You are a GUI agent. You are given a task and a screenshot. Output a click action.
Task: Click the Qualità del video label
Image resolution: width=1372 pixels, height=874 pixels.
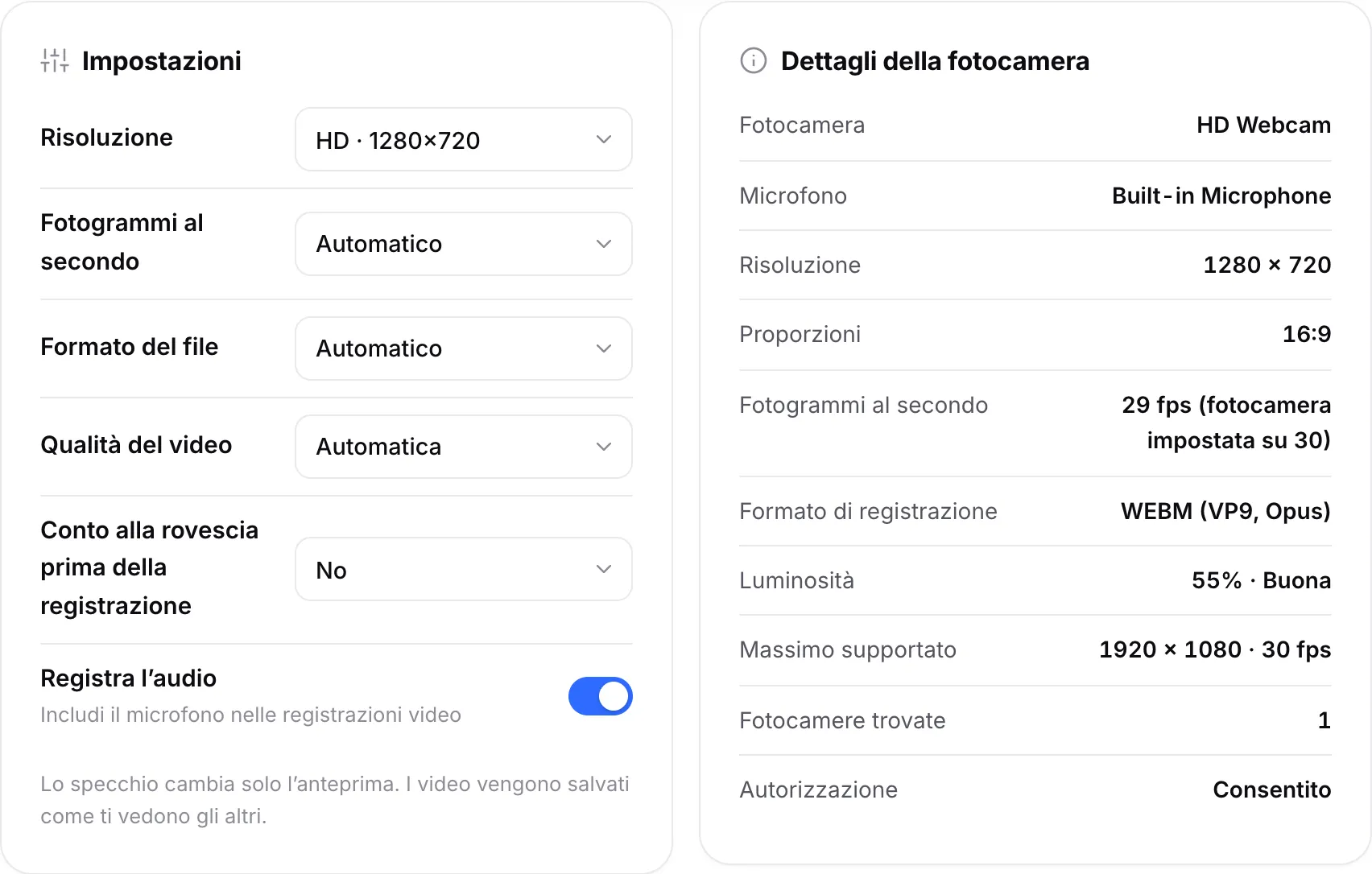click(136, 445)
